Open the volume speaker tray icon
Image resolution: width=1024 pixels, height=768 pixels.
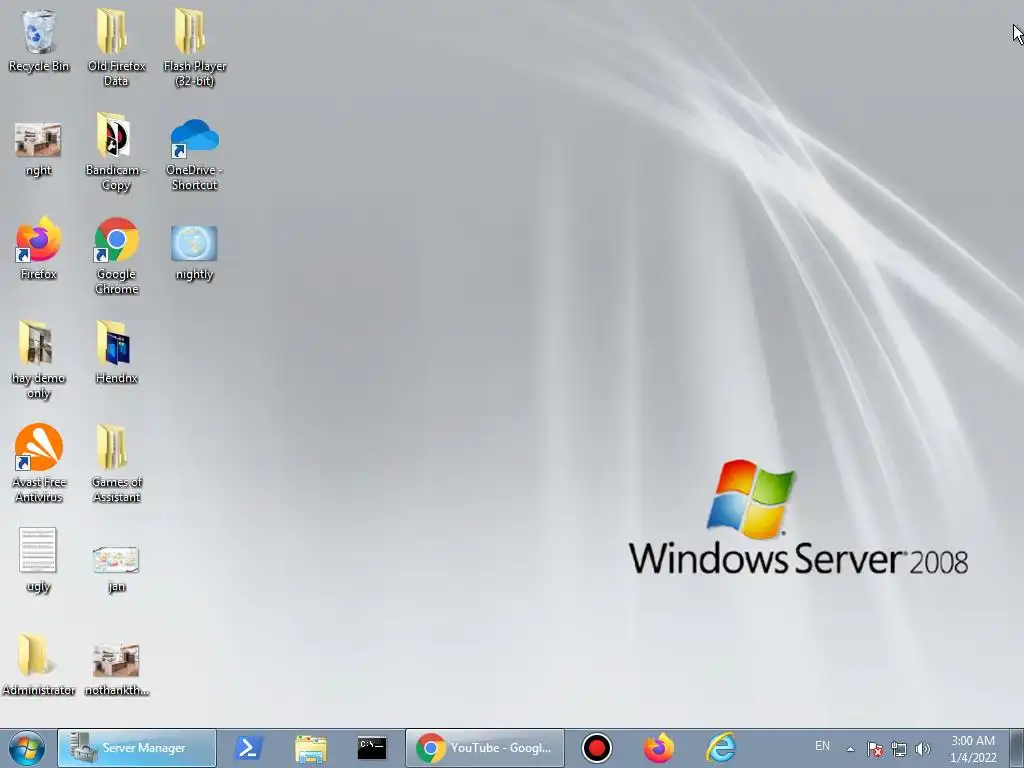pos(922,749)
